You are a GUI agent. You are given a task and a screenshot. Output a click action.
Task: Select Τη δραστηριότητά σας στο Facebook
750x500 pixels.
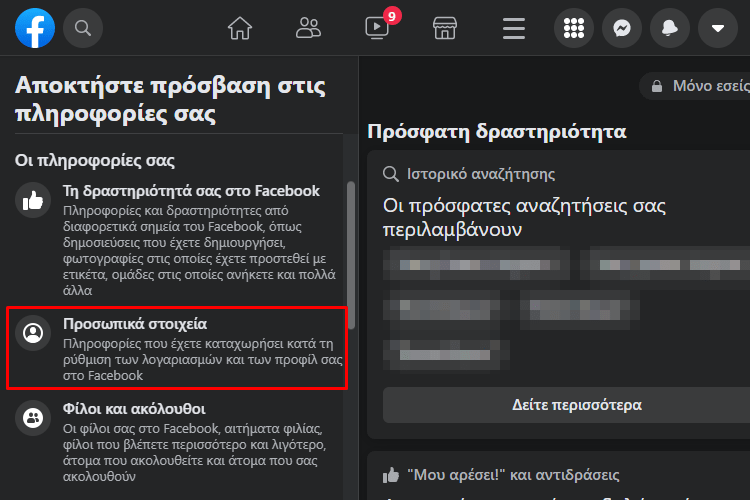177,240
